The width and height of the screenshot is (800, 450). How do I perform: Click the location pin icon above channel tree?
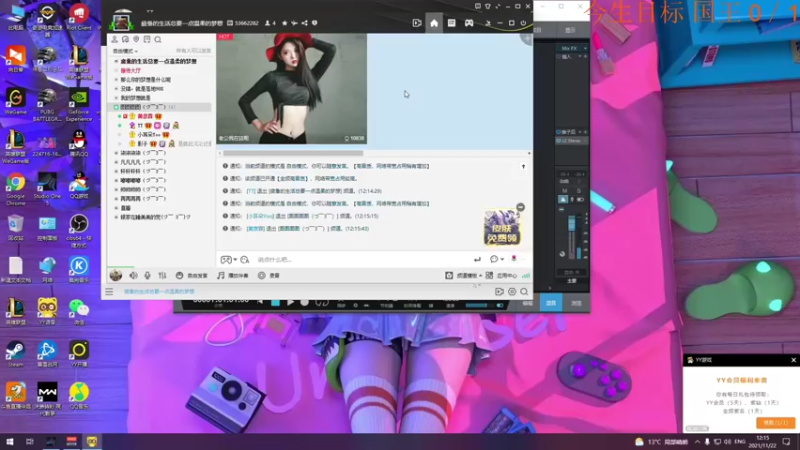coord(136,39)
